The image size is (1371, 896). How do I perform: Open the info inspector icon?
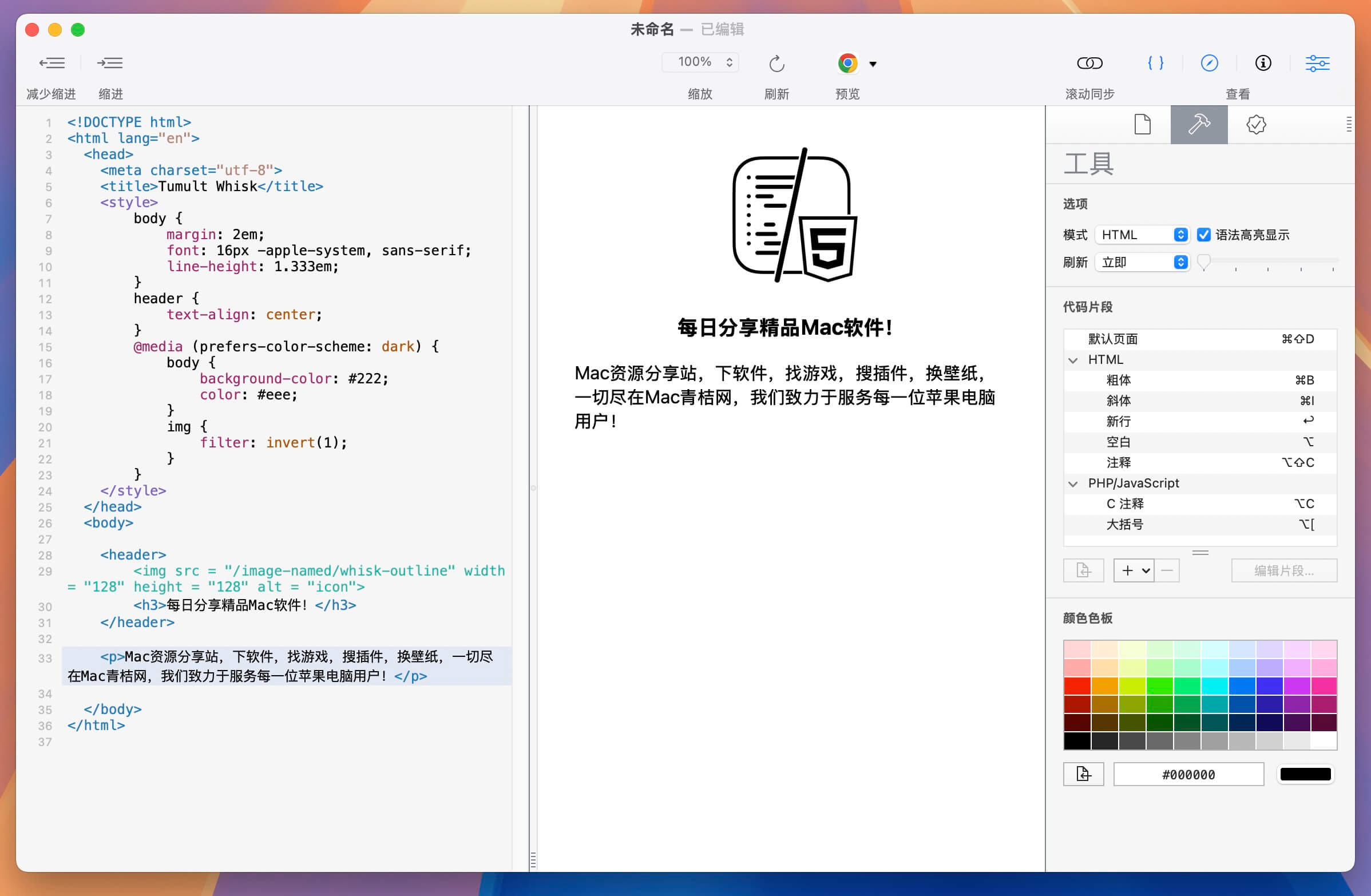click(x=1263, y=63)
